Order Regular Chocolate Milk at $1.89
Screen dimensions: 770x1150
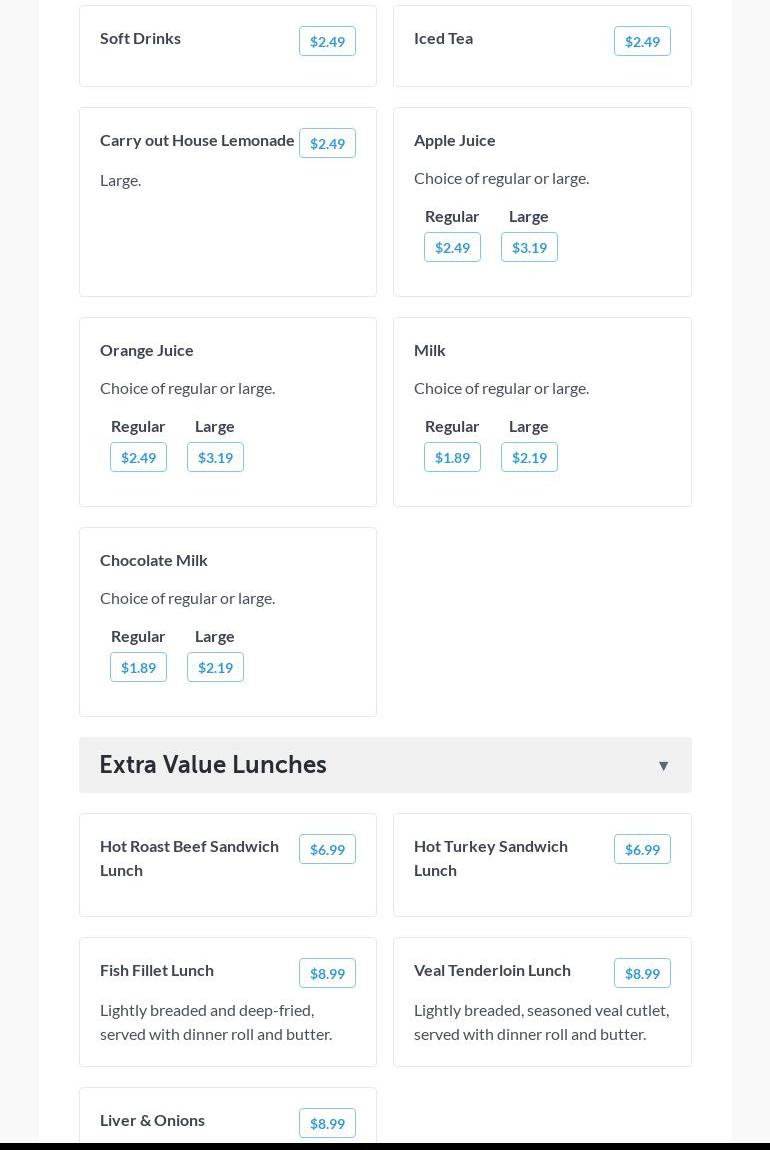coord(138,667)
